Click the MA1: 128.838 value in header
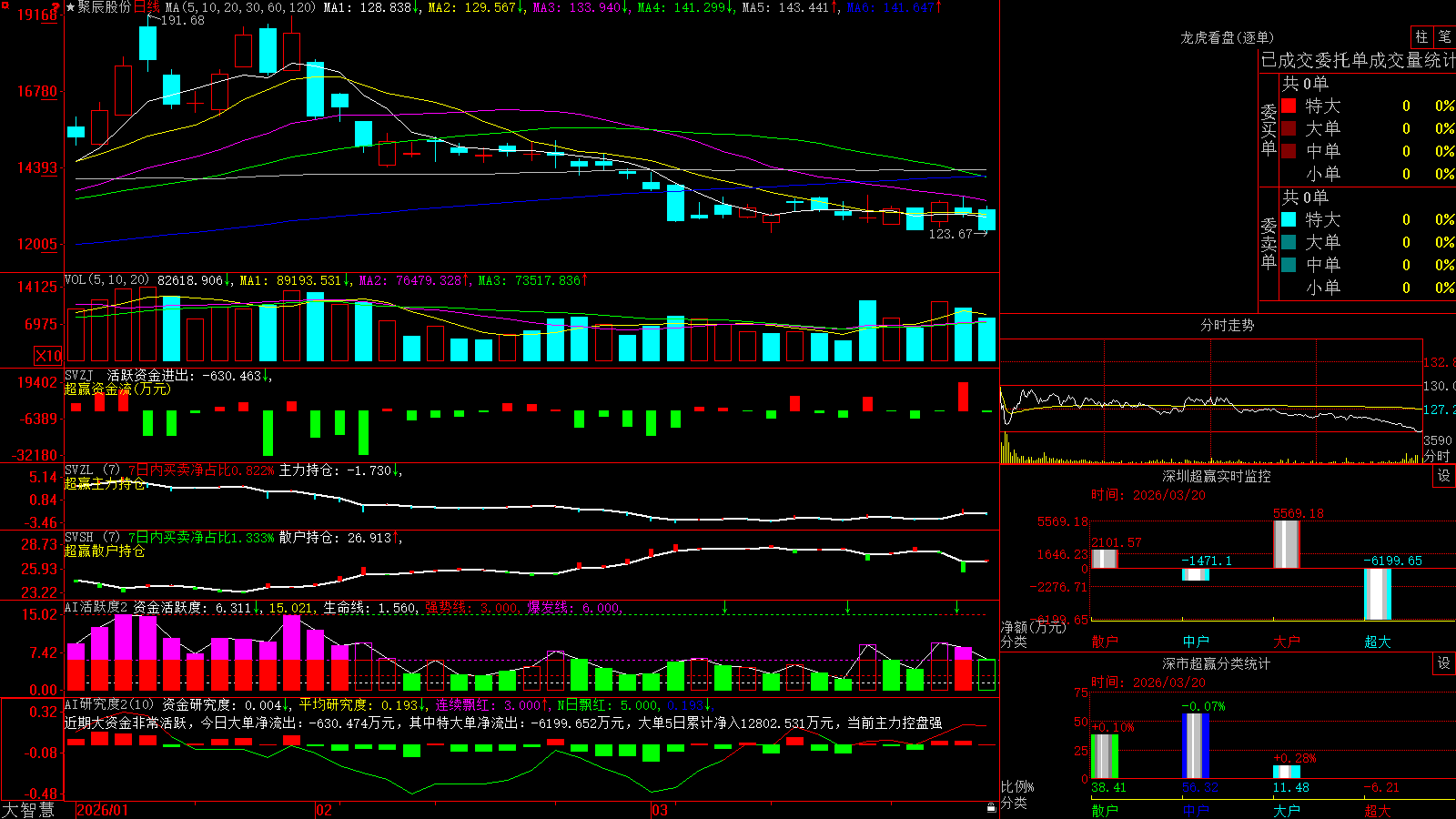 point(368,7)
